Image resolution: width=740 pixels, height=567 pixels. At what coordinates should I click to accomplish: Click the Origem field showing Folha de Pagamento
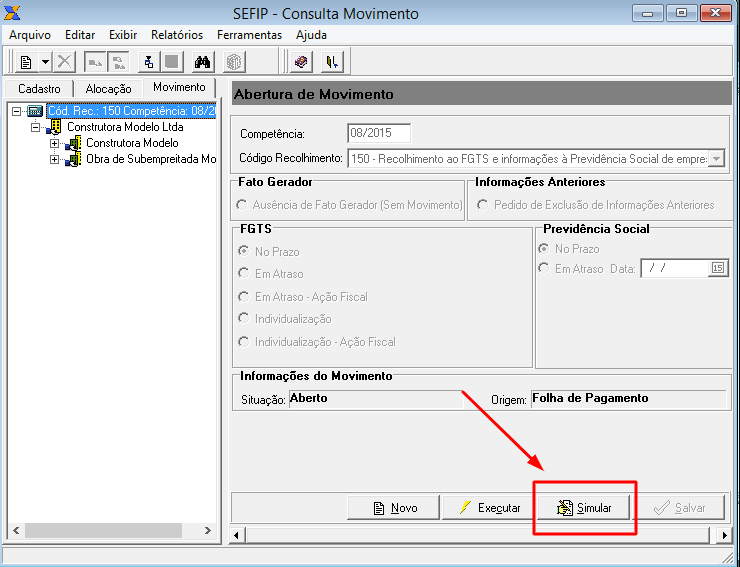coord(628,398)
